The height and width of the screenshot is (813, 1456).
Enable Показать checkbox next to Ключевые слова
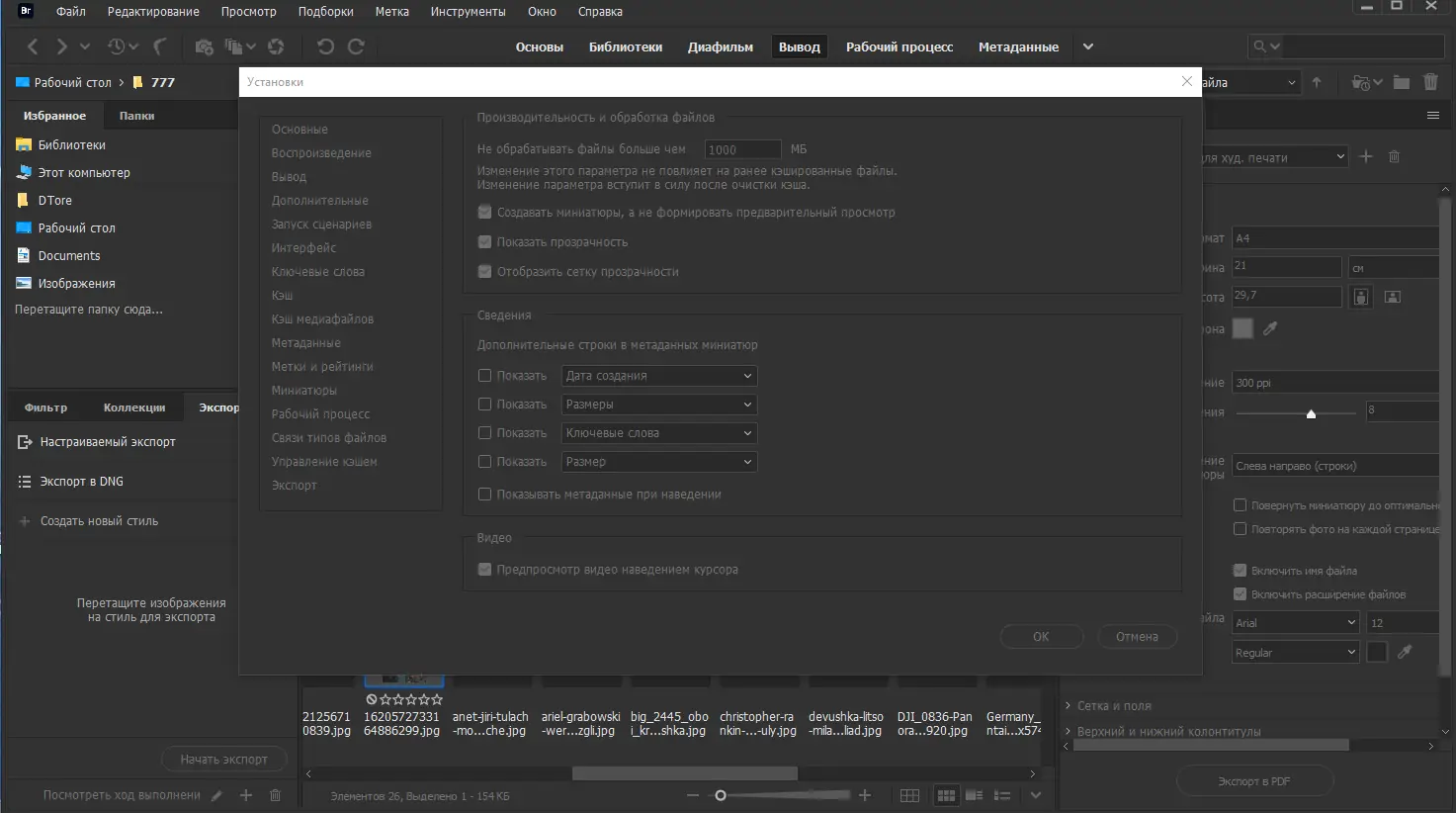[484, 433]
